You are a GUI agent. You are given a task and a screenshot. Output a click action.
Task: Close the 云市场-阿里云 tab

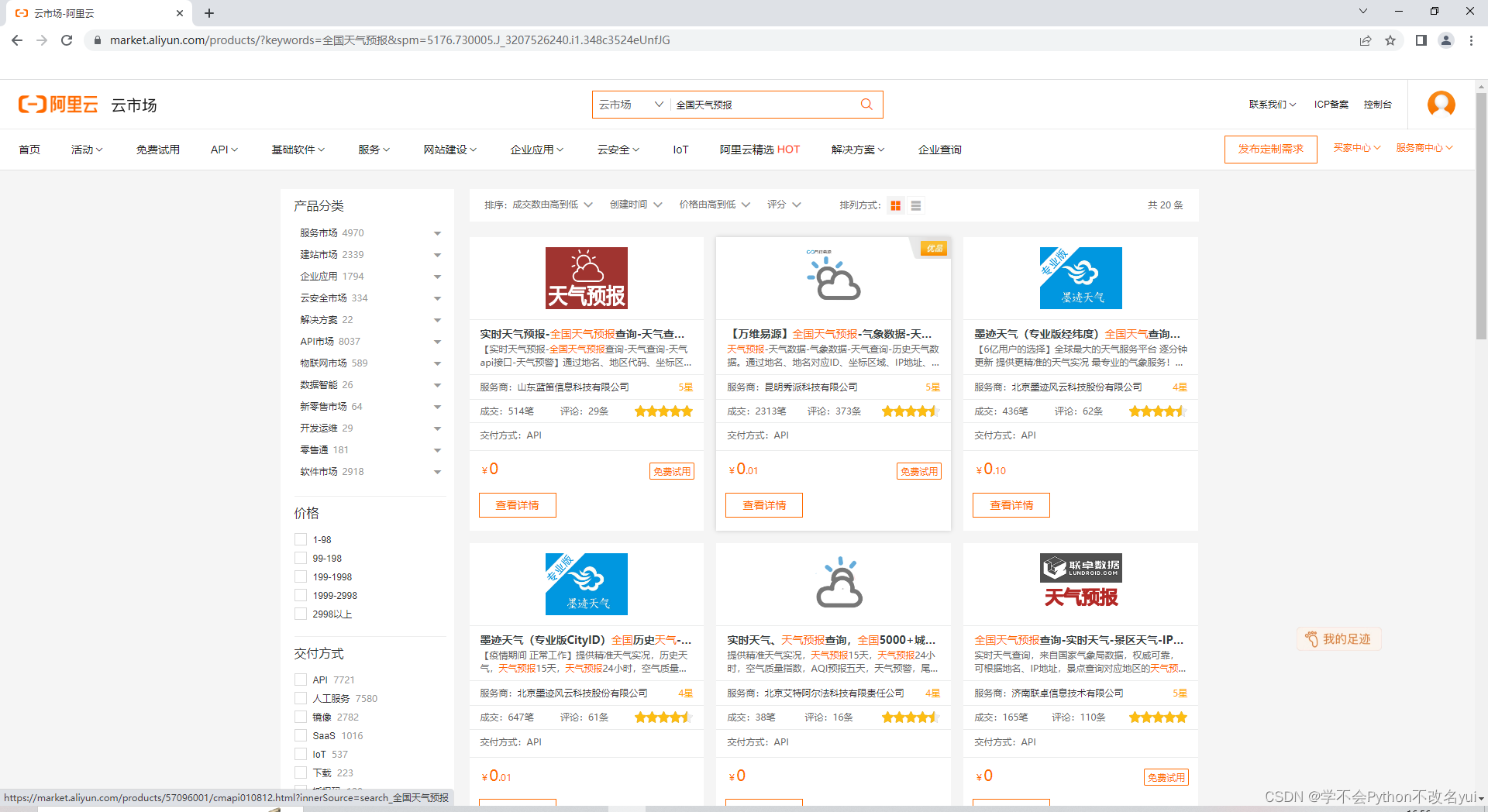pos(180,13)
